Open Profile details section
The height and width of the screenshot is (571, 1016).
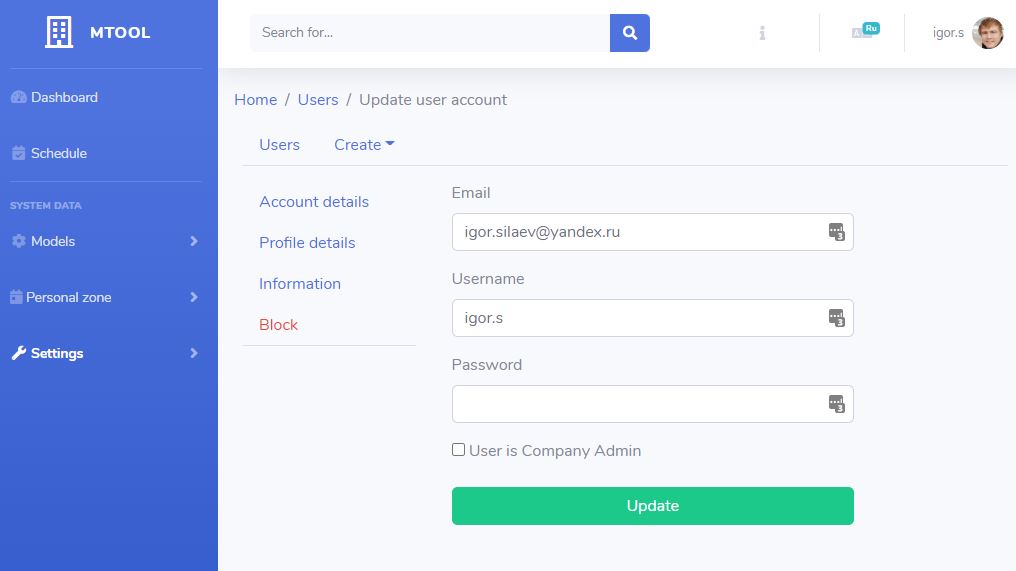(x=307, y=242)
